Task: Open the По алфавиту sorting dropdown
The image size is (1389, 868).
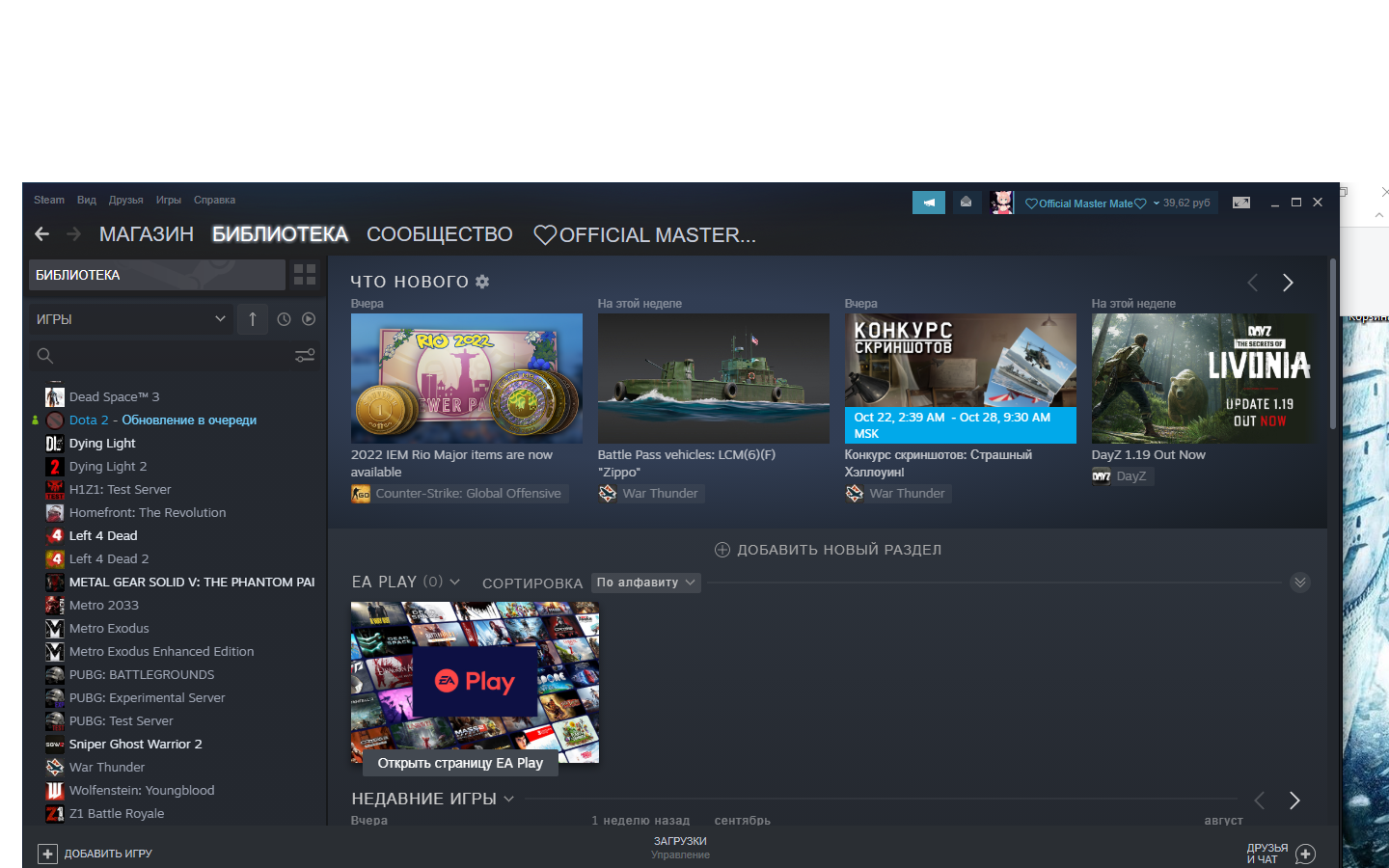Action: click(x=646, y=583)
